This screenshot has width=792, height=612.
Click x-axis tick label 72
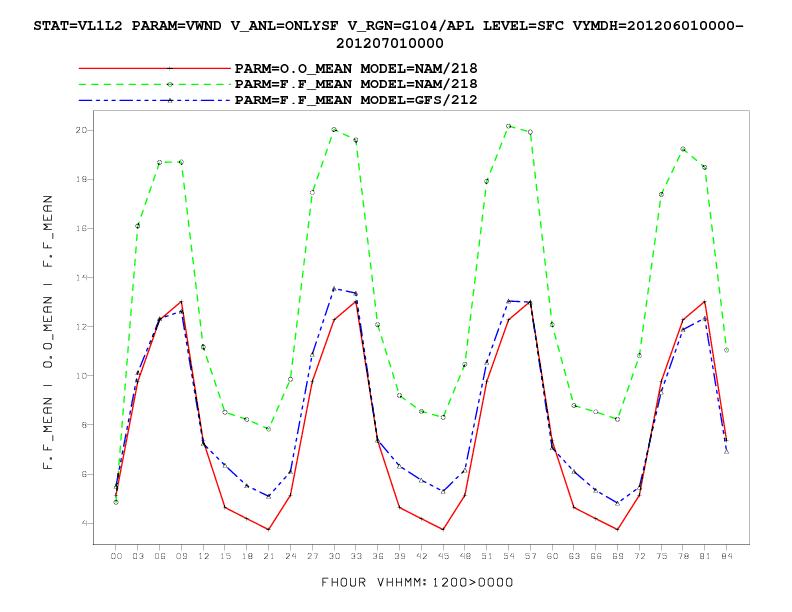(x=639, y=556)
